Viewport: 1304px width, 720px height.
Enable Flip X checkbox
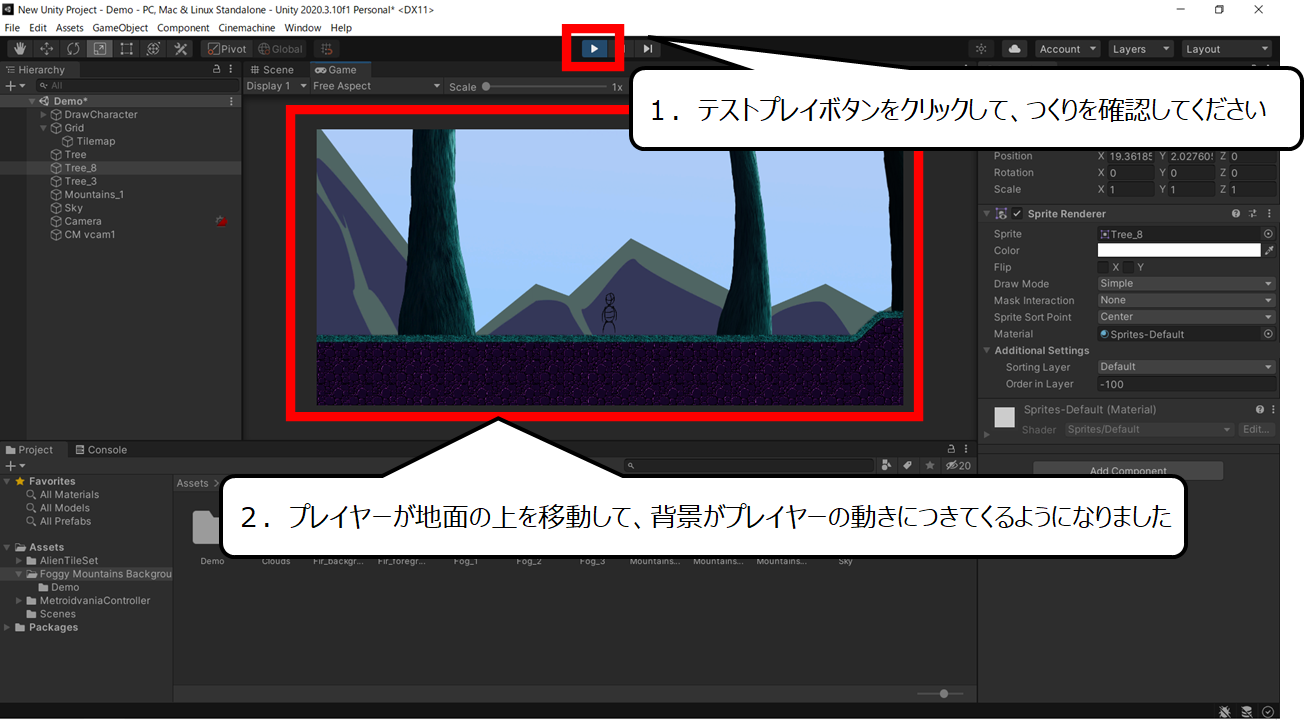(1103, 267)
